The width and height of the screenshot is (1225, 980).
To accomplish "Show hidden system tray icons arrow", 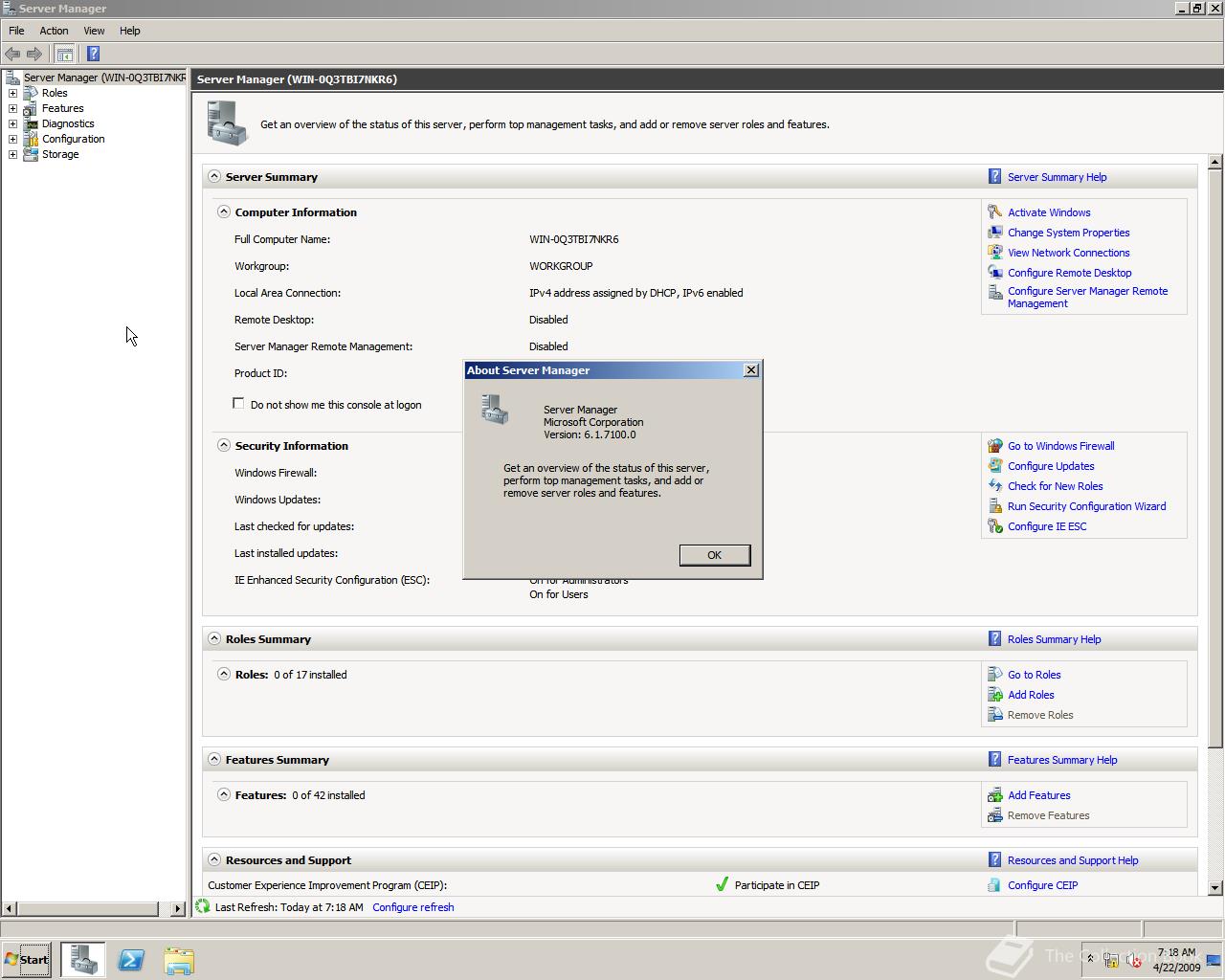I will (1089, 959).
